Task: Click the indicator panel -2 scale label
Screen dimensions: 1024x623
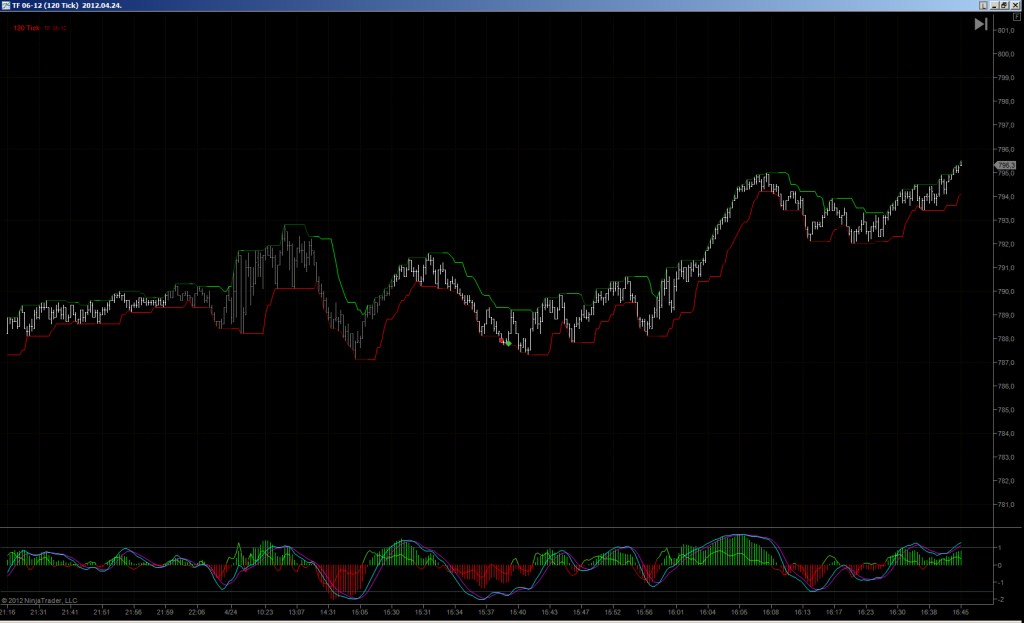Action: (999, 599)
